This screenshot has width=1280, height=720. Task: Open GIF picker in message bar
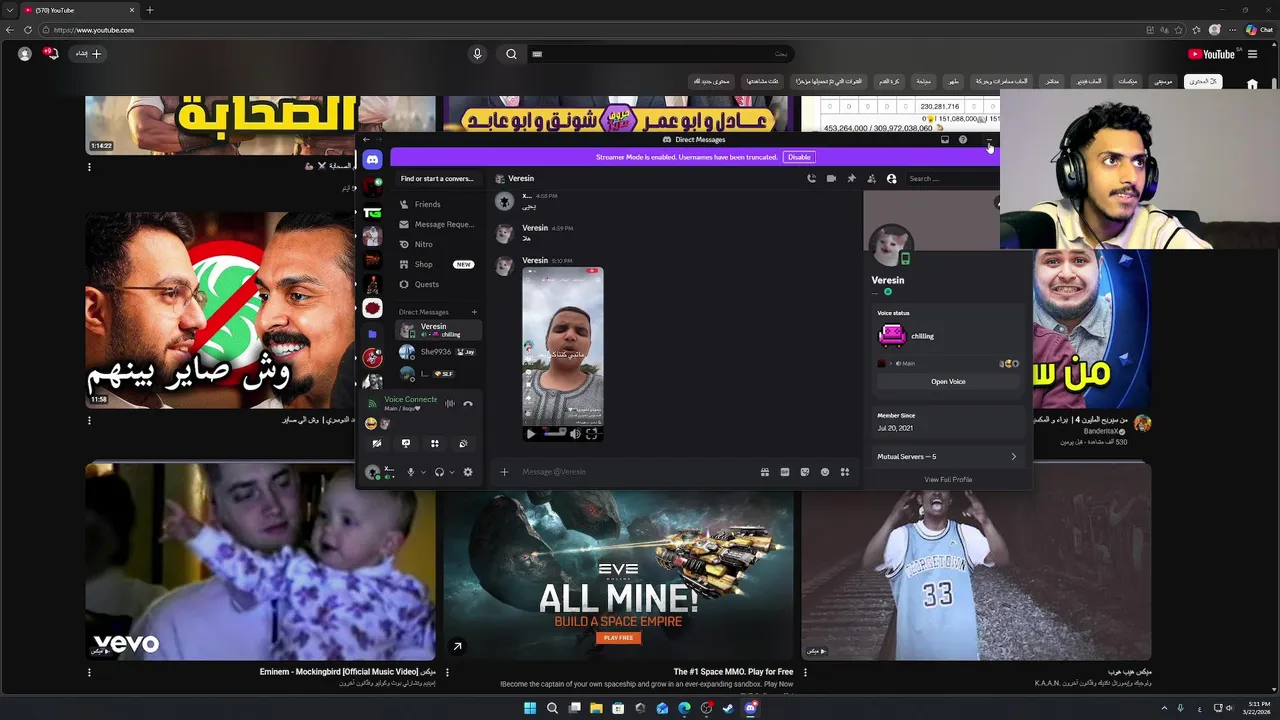[x=785, y=472]
